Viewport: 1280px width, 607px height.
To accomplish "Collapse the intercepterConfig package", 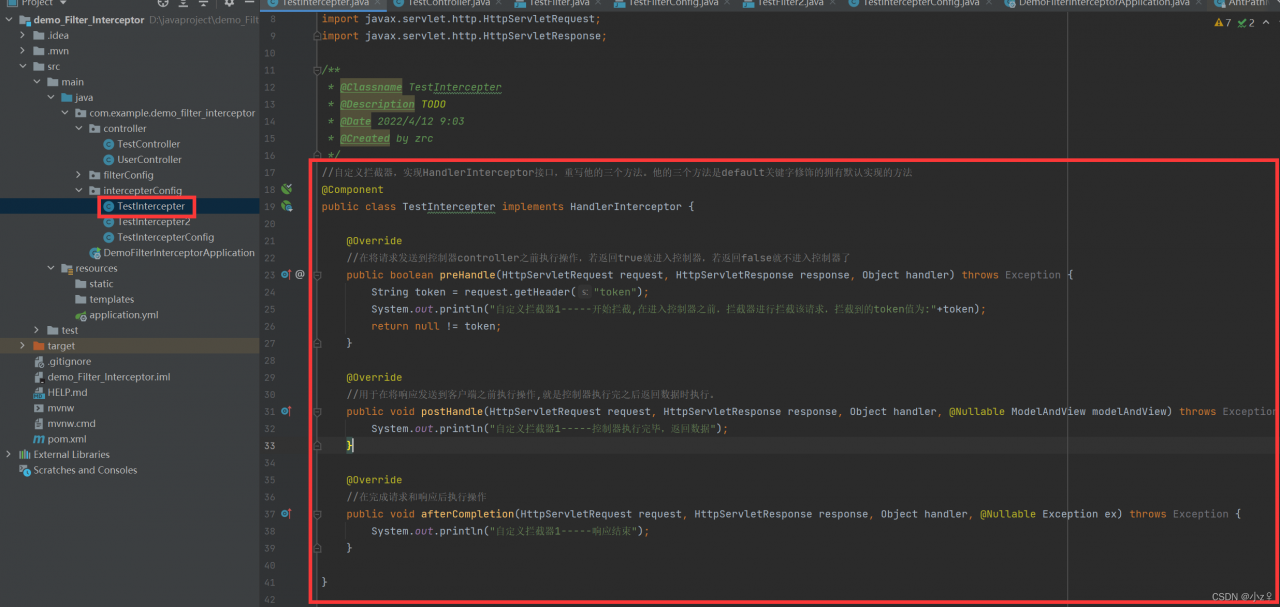I will 79,191.
